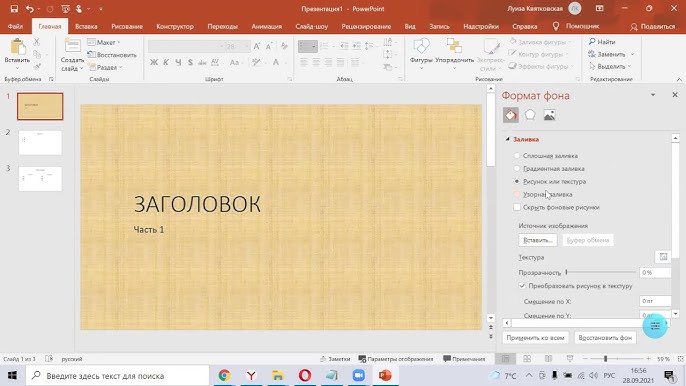Click Восстановить фон button
Screen dimensions: 686x386
pyautogui.click(x=605, y=338)
